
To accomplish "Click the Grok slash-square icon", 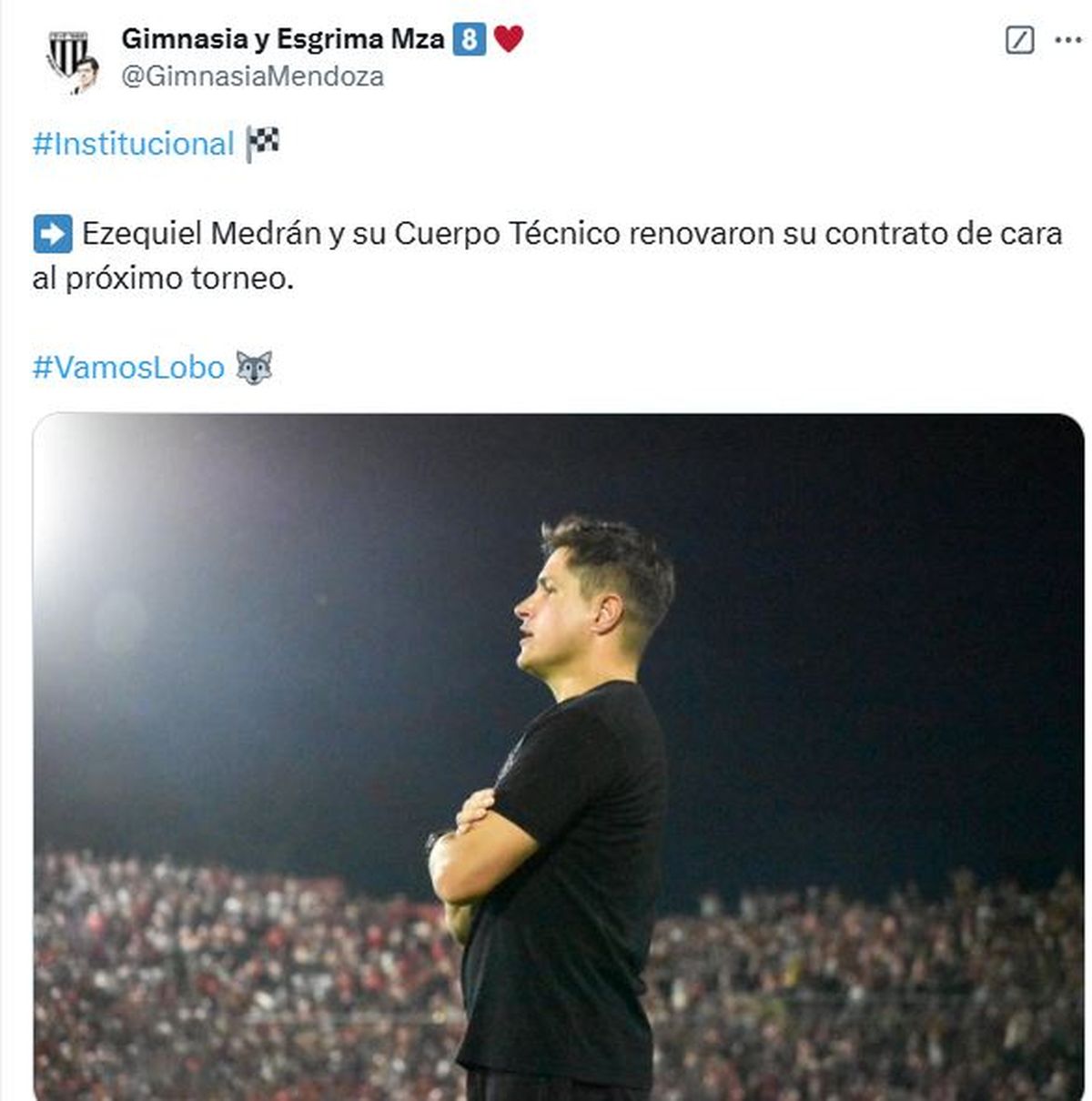I will pyautogui.click(x=1019, y=40).
